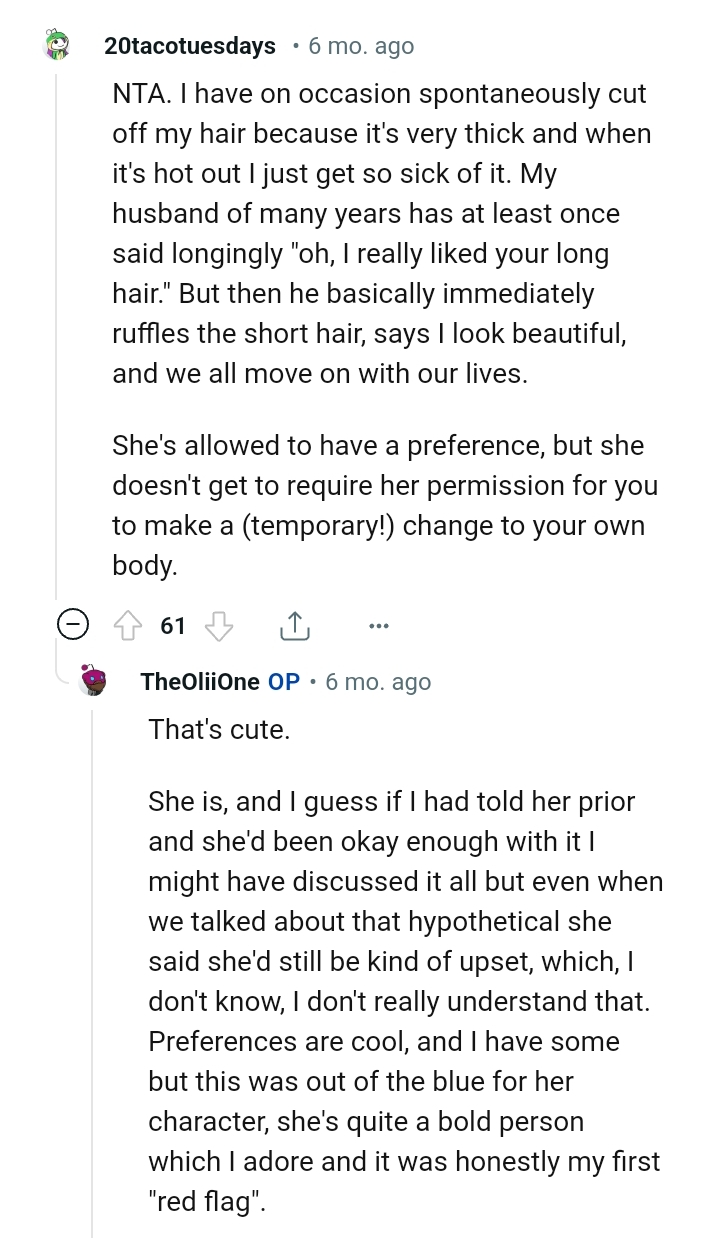Tap the paragraph starting "She is, and I guess"
This screenshot has height=1238, width=720.
[x=405, y=1000]
